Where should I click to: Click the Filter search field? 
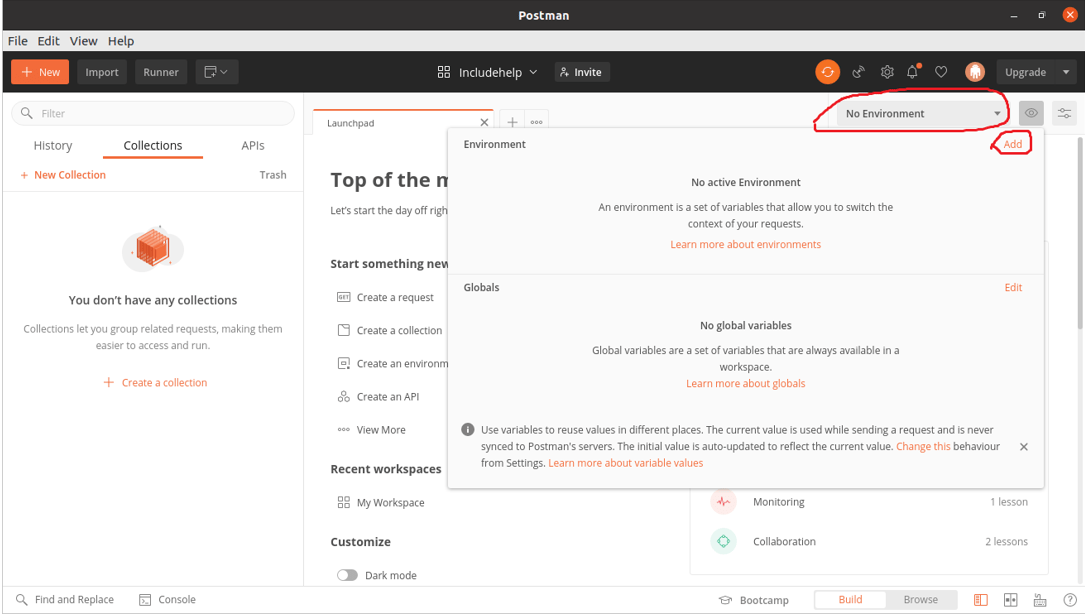click(150, 113)
